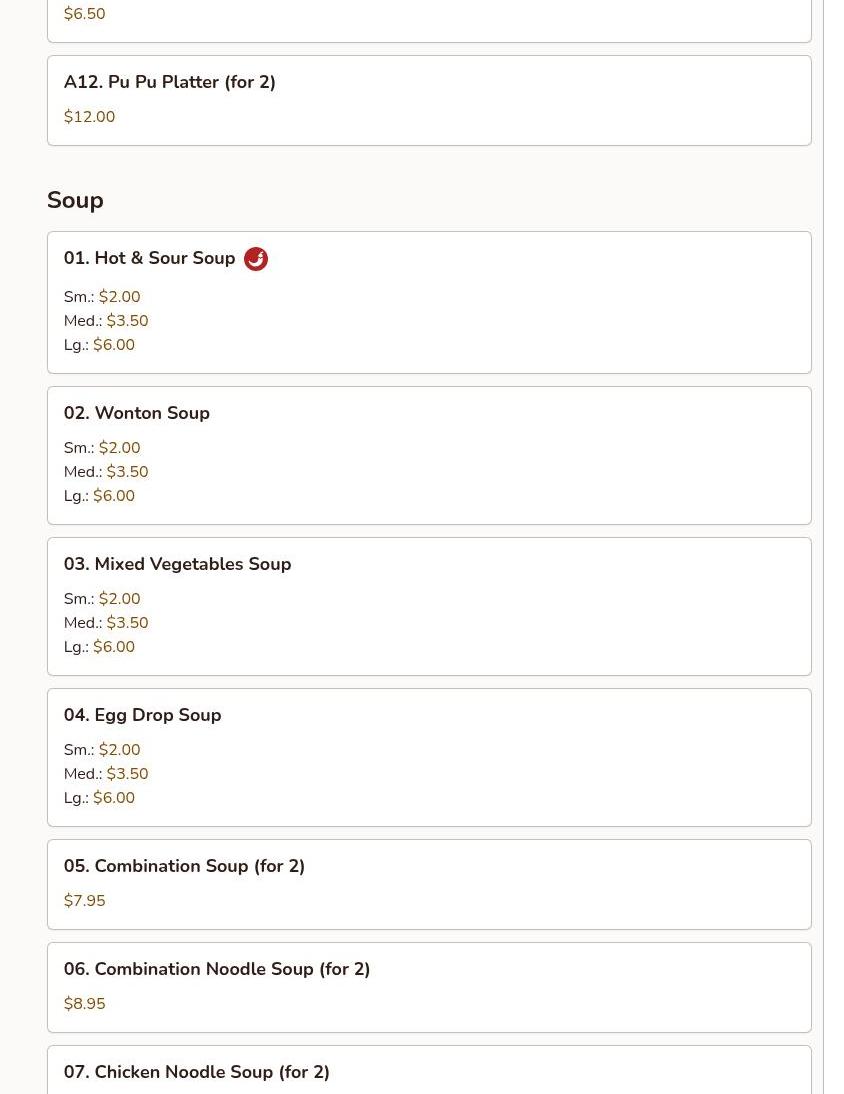Viewport: 844px width, 1094px height.
Task: Choose medium Hot & Sour Soup $3.50
Action: point(106,321)
